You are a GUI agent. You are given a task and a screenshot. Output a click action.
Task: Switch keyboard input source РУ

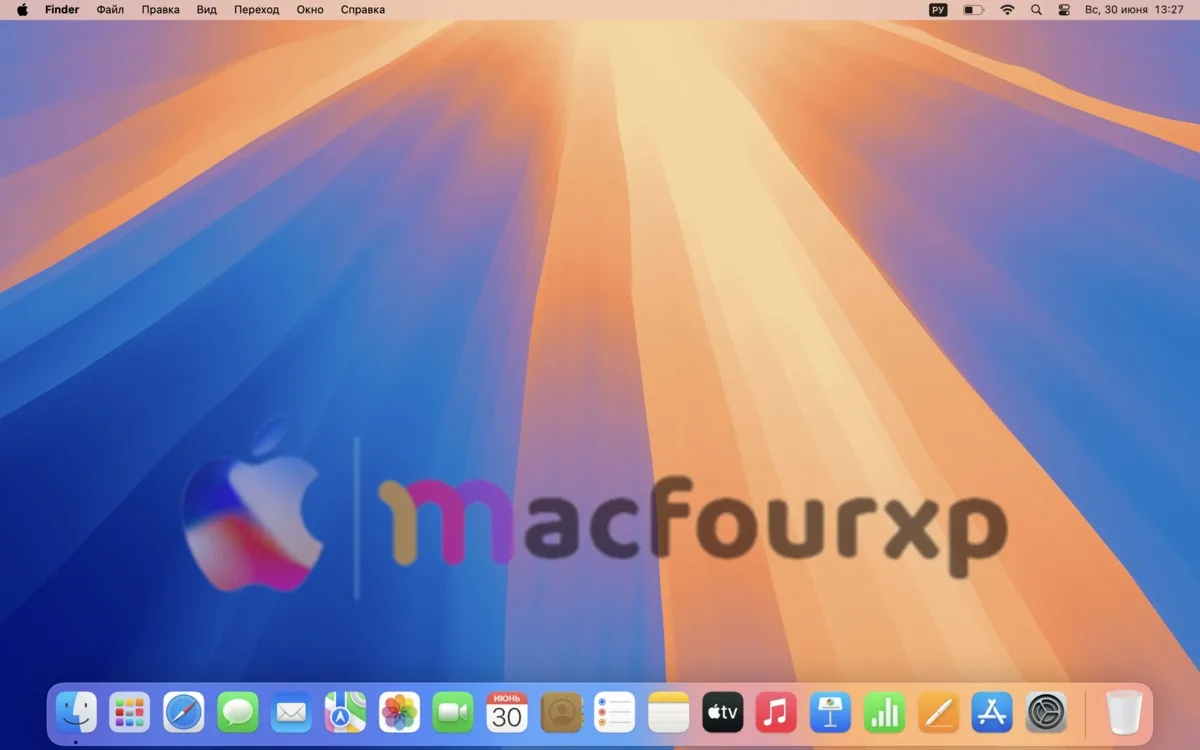click(x=938, y=10)
